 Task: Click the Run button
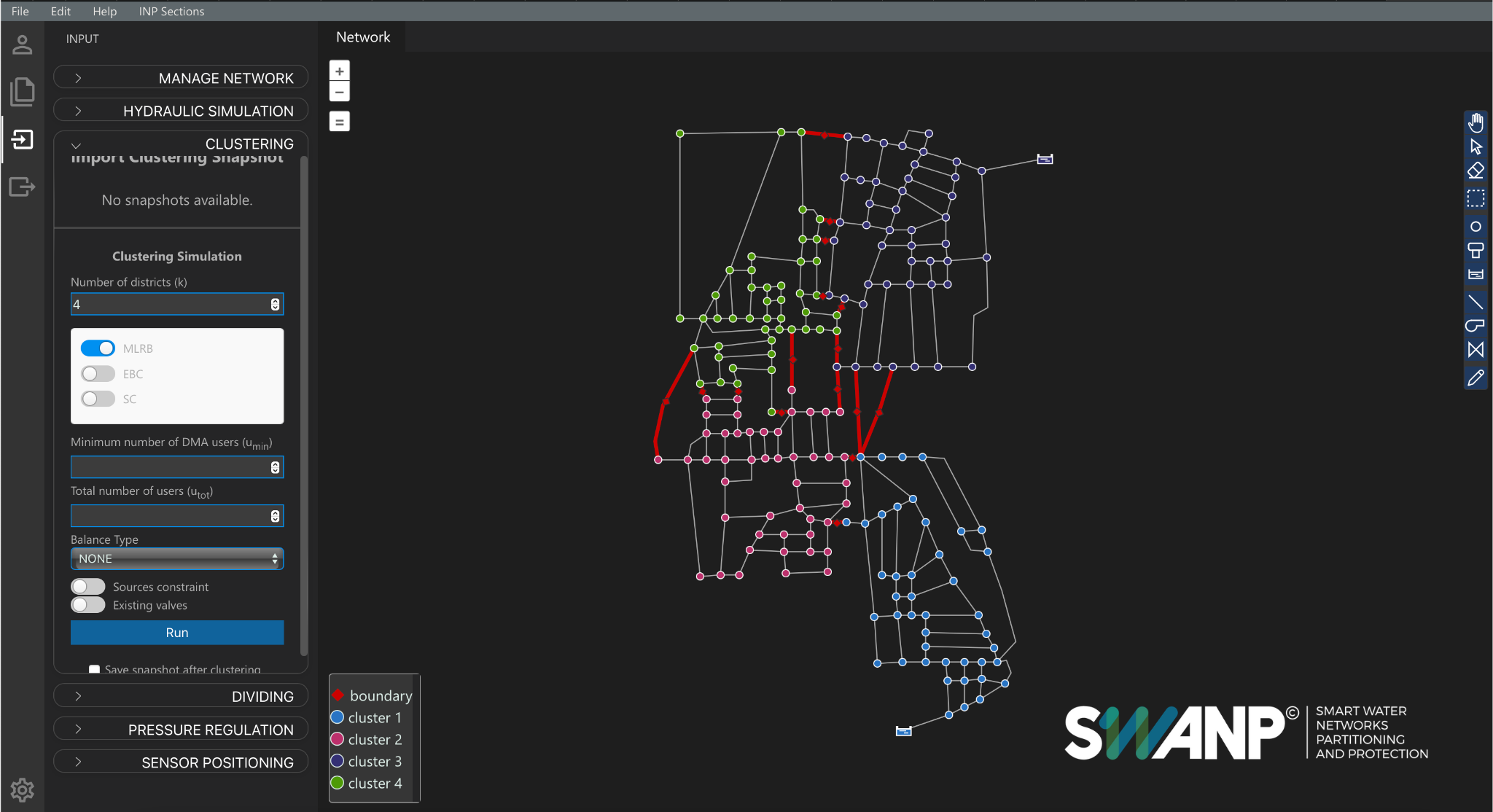[x=177, y=633]
